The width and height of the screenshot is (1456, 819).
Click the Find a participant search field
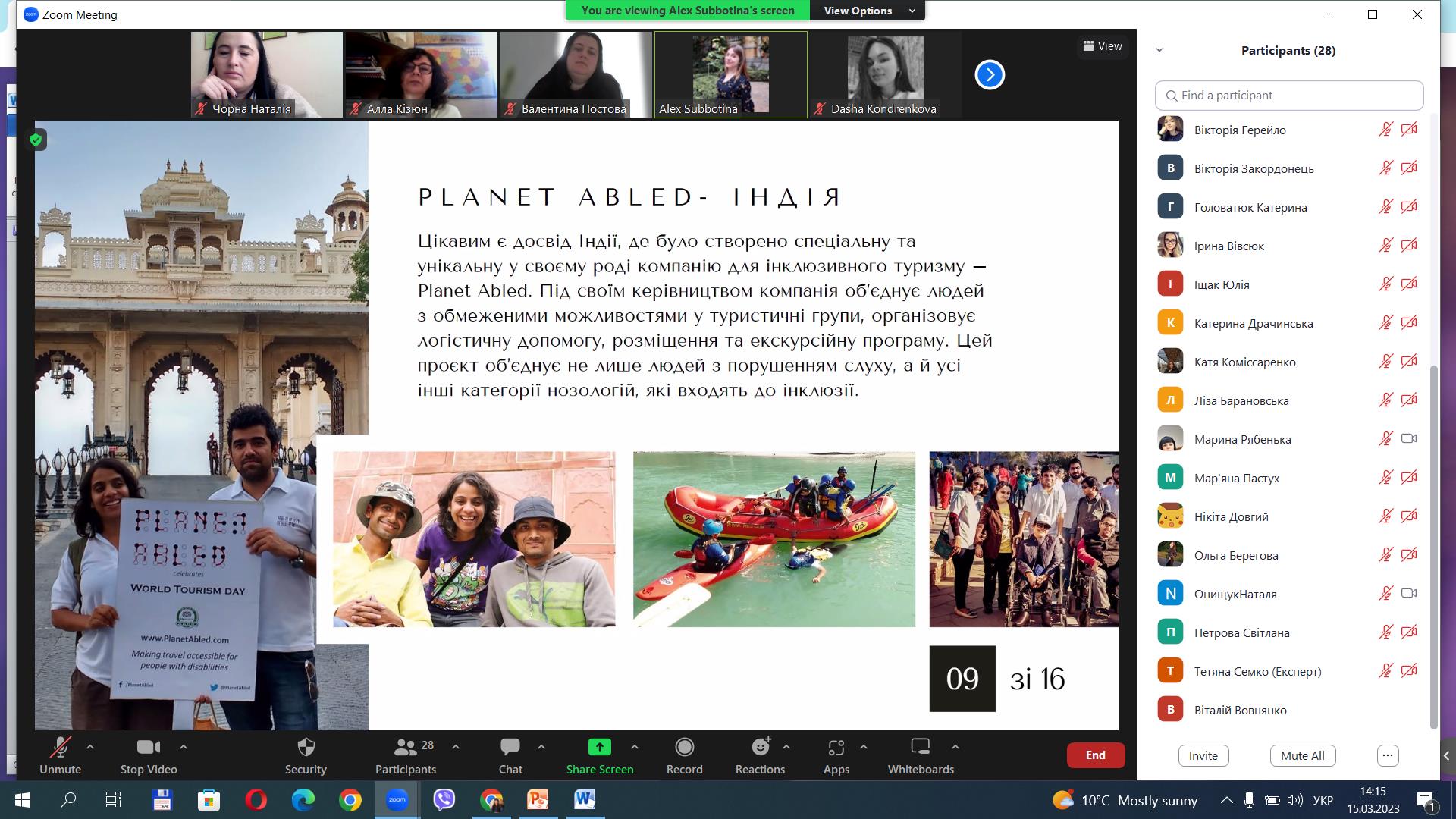[1289, 96]
